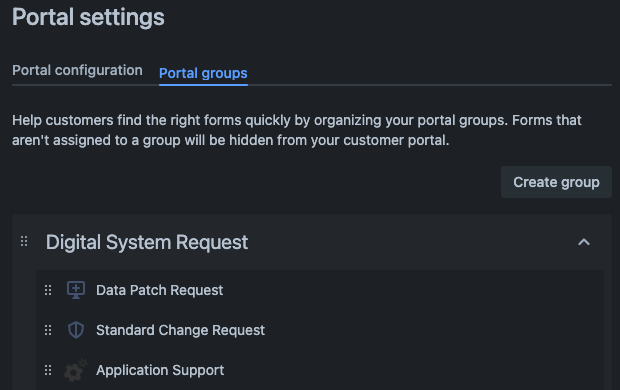Screen dimensions: 620x390
Task: Click the Create group button
Action: [556, 182]
